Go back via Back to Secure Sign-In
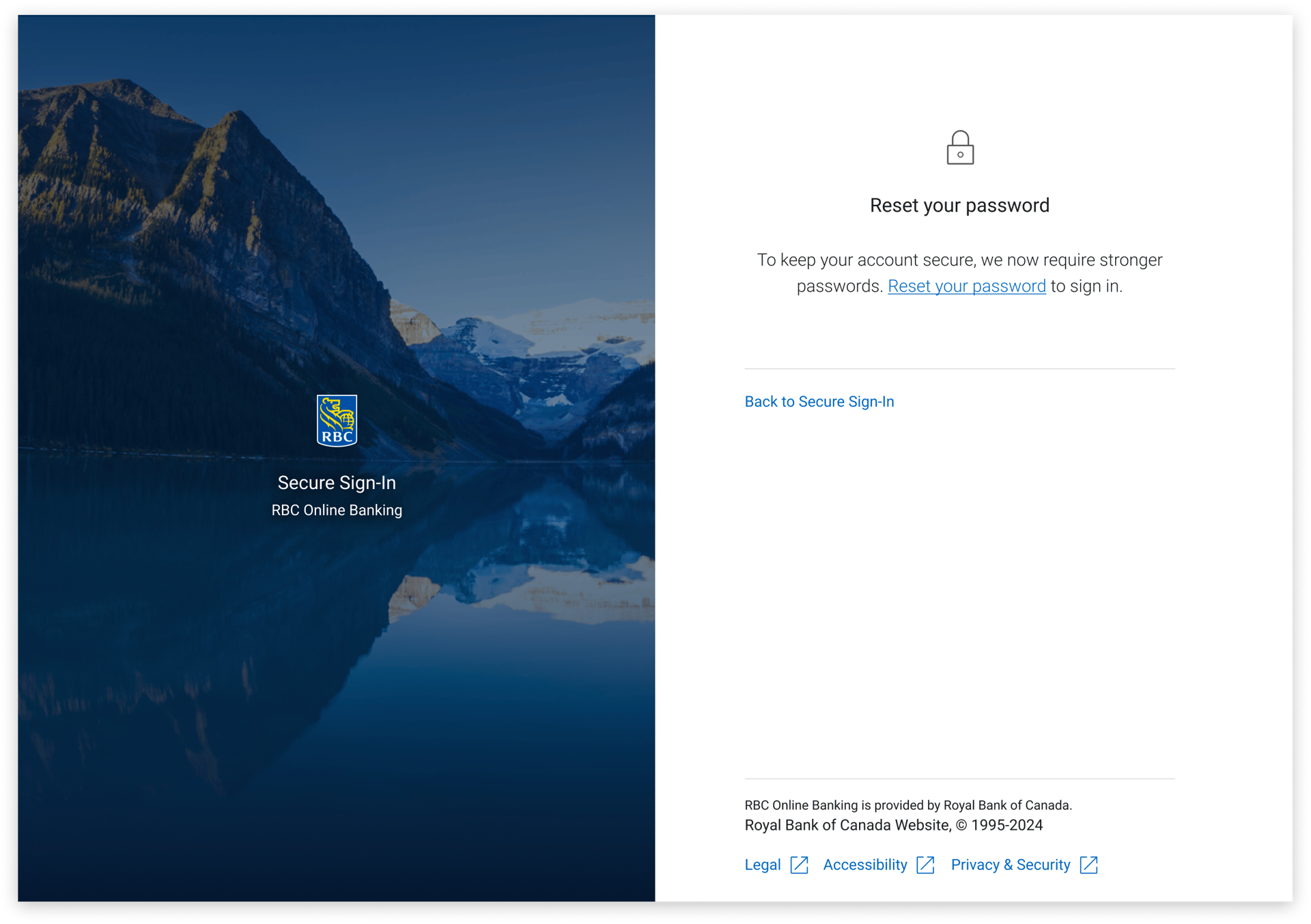Image resolution: width=1311 pixels, height=924 pixels. click(x=819, y=402)
